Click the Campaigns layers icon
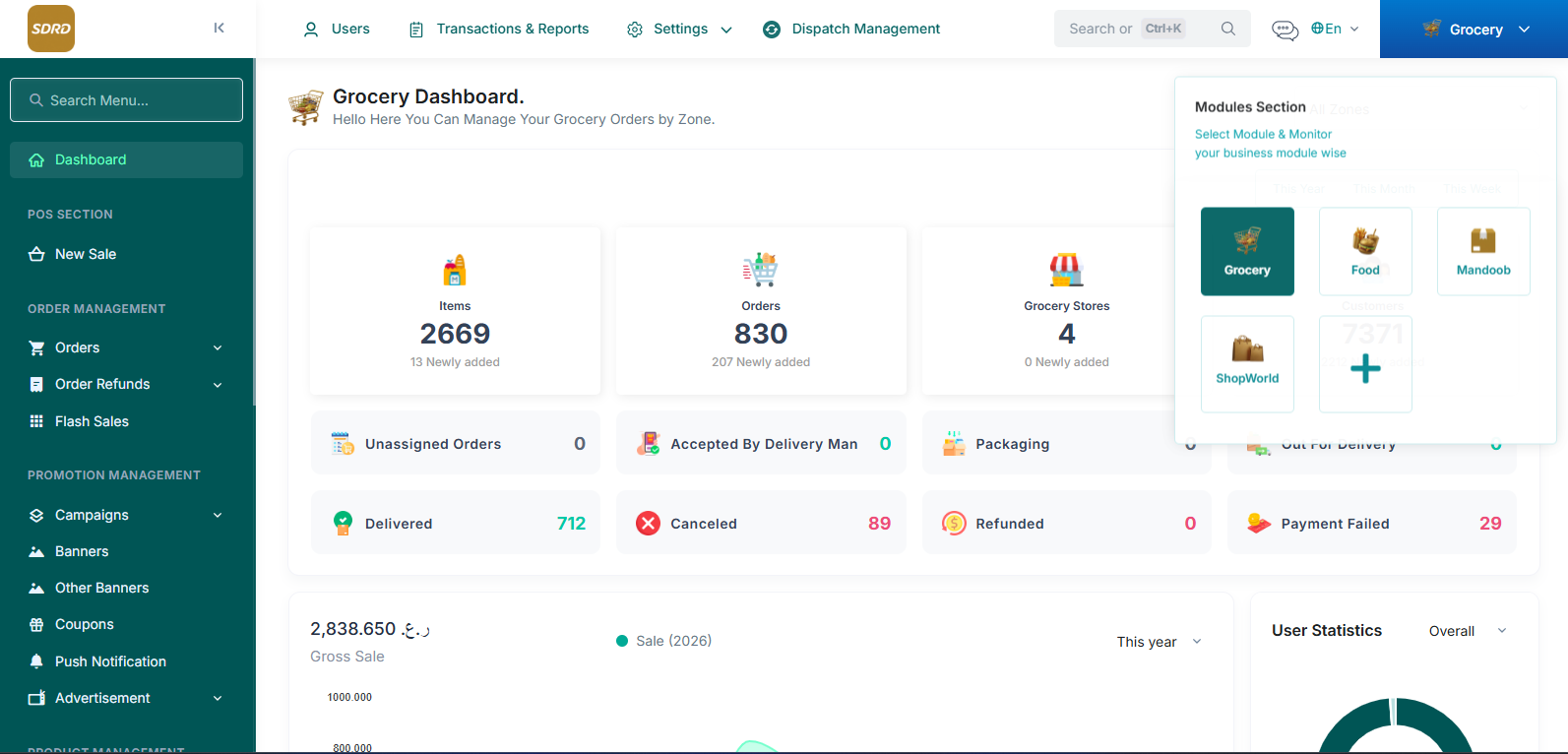Image resolution: width=1568 pixels, height=754 pixels. click(36, 515)
